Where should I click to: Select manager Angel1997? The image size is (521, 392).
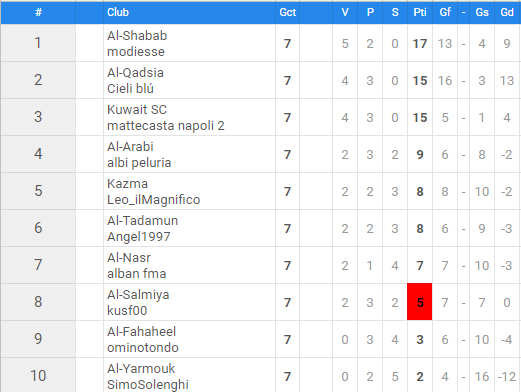[x=139, y=237]
